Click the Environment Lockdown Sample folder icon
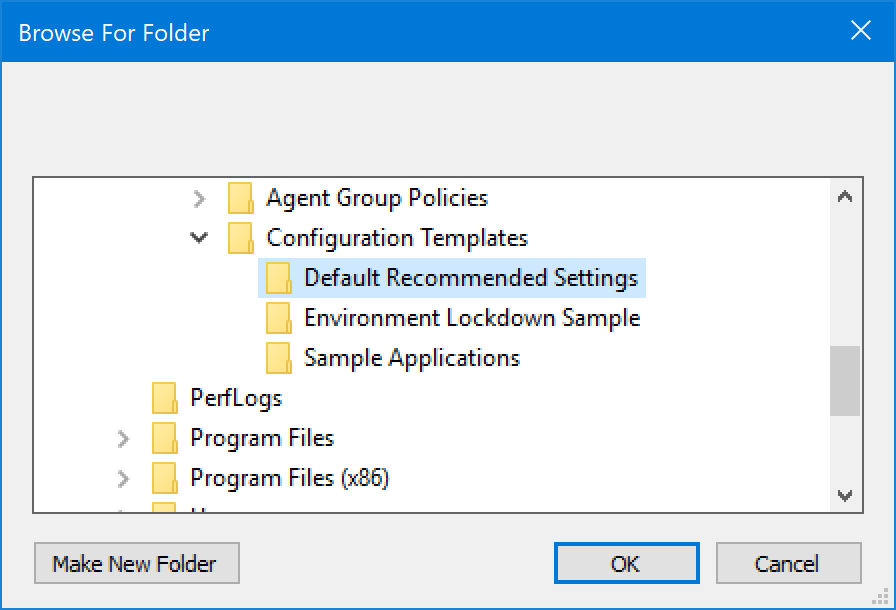896x610 pixels. coord(278,318)
